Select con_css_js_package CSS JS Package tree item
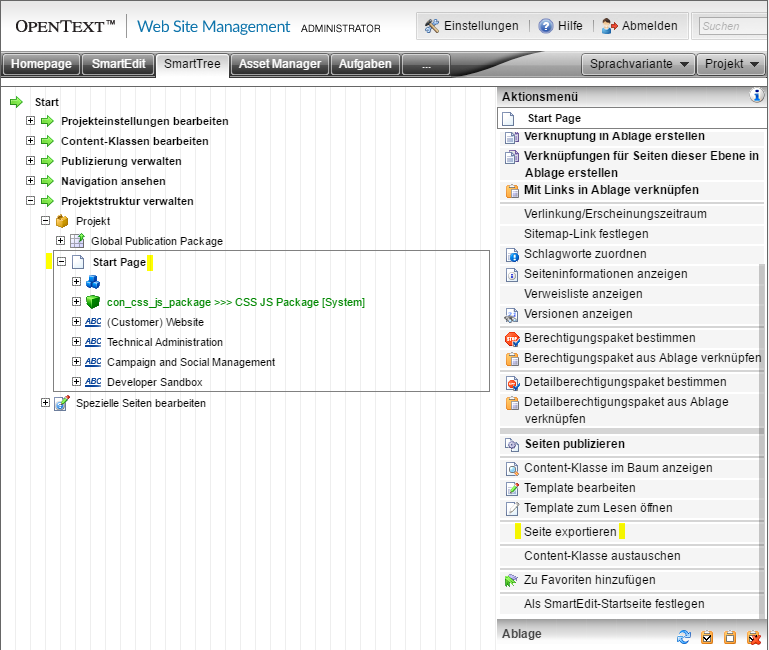769x650 pixels. [x=236, y=302]
